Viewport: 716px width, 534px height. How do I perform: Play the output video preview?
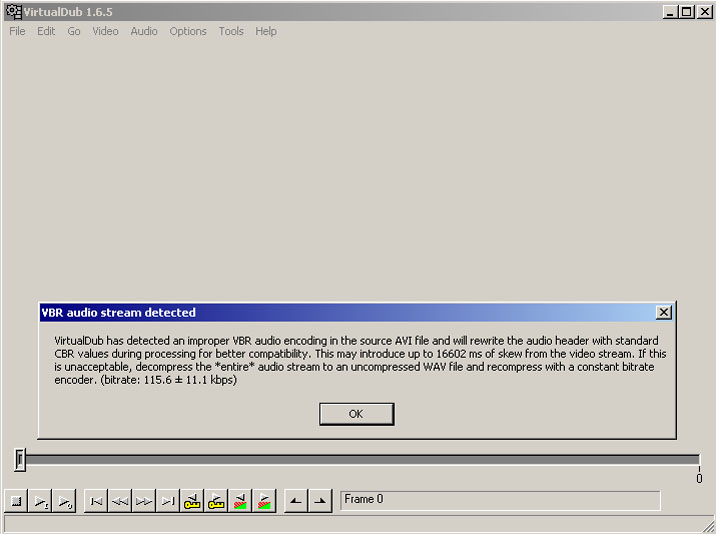[x=64, y=501]
